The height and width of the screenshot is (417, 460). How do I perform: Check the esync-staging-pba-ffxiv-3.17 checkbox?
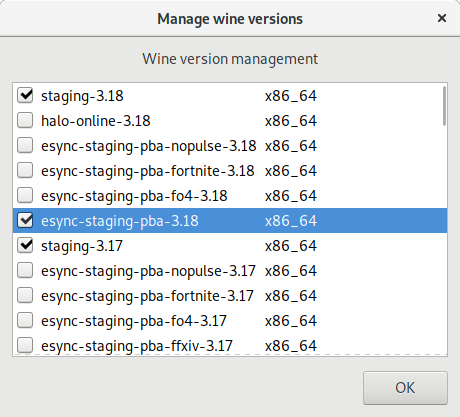point(25,345)
